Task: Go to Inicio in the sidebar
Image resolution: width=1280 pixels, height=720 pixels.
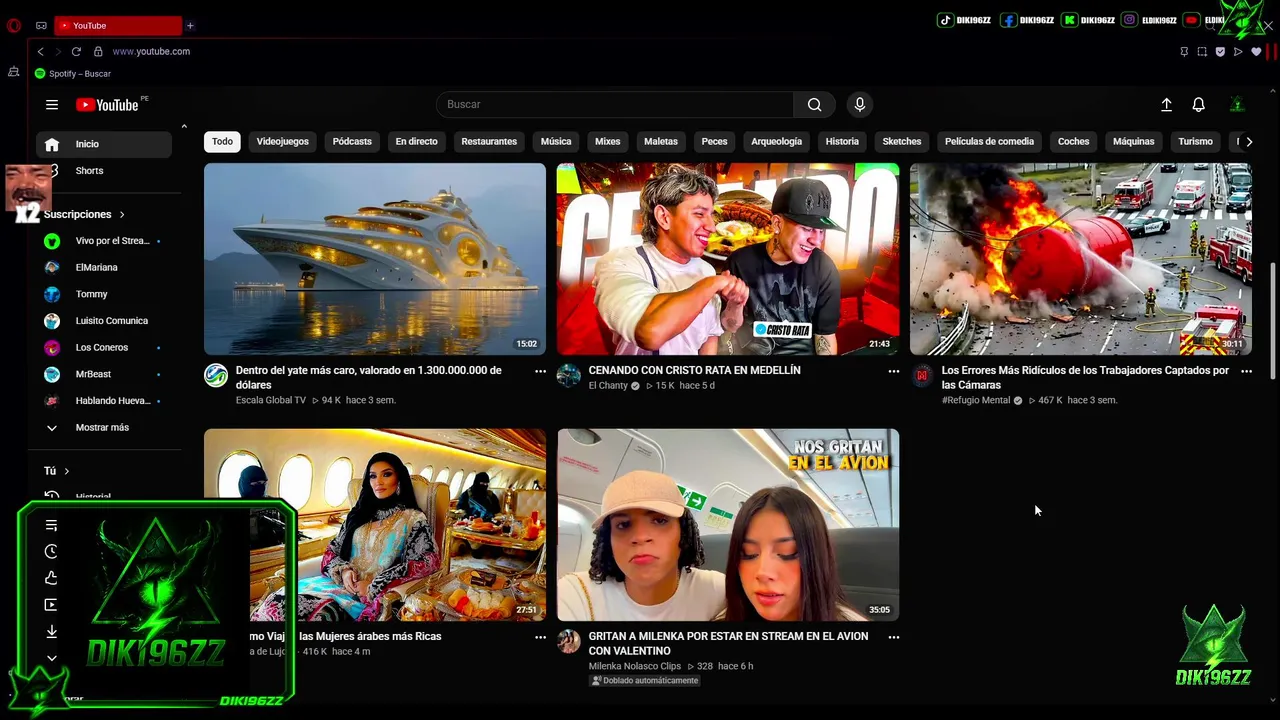Action: click(104, 144)
